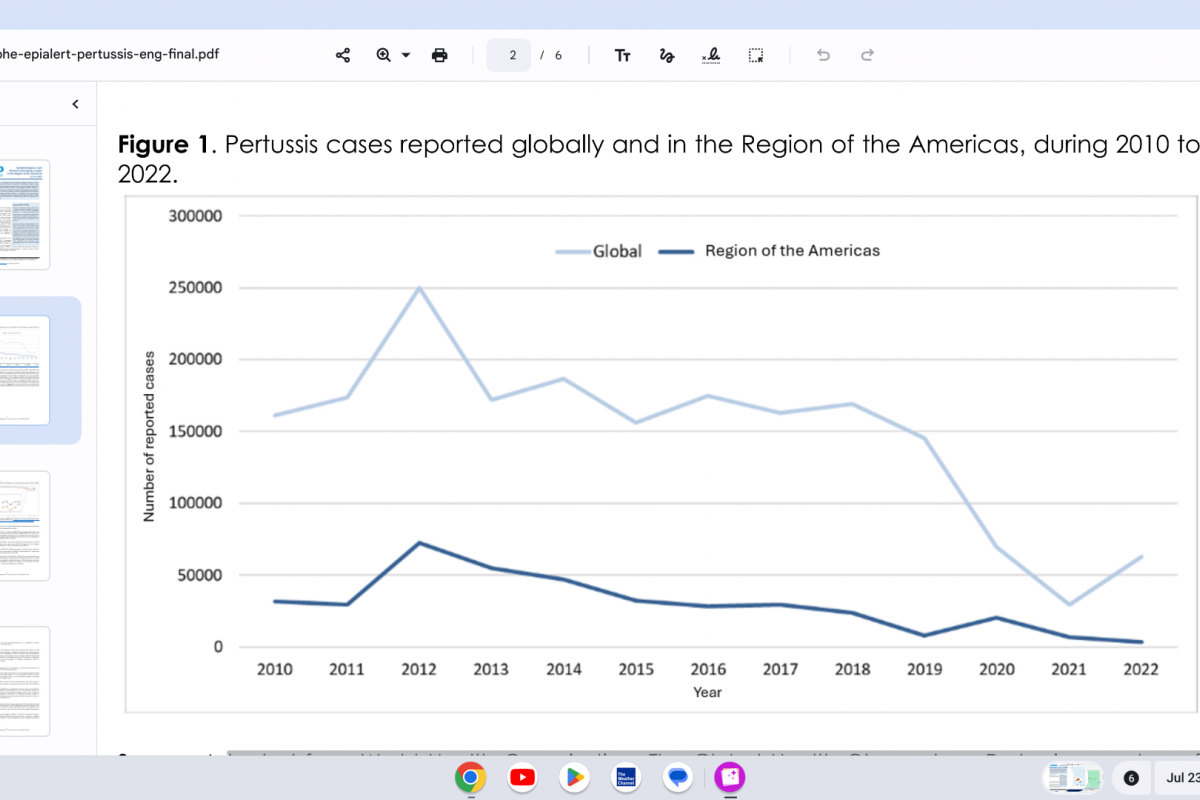Open page 1 thumbnail in sidebar
1200x800 pixels.
pyautogui.click(x=24, y=214)
